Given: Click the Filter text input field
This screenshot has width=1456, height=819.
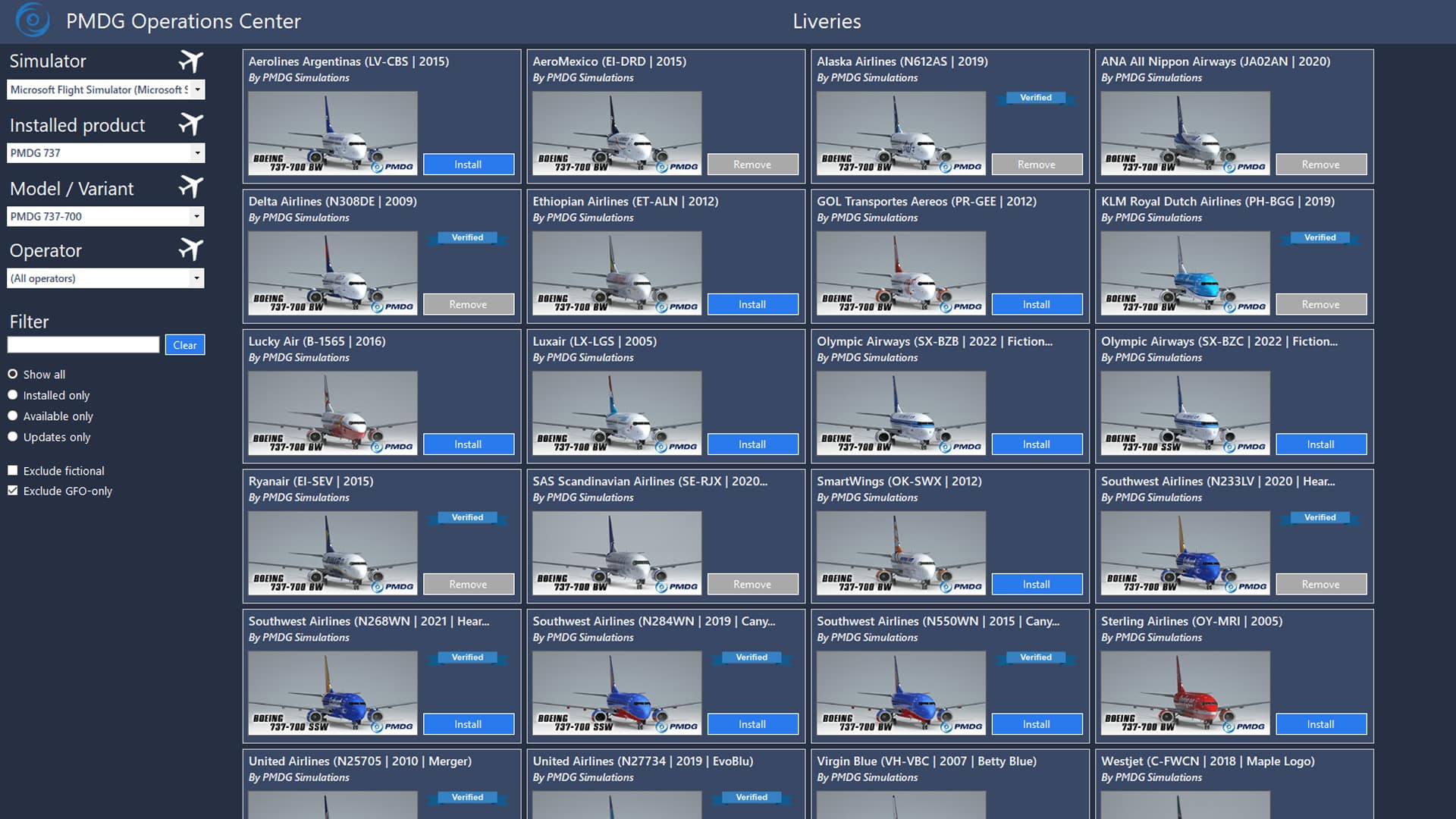Looking at the screenshot, I should coord(83,345).
